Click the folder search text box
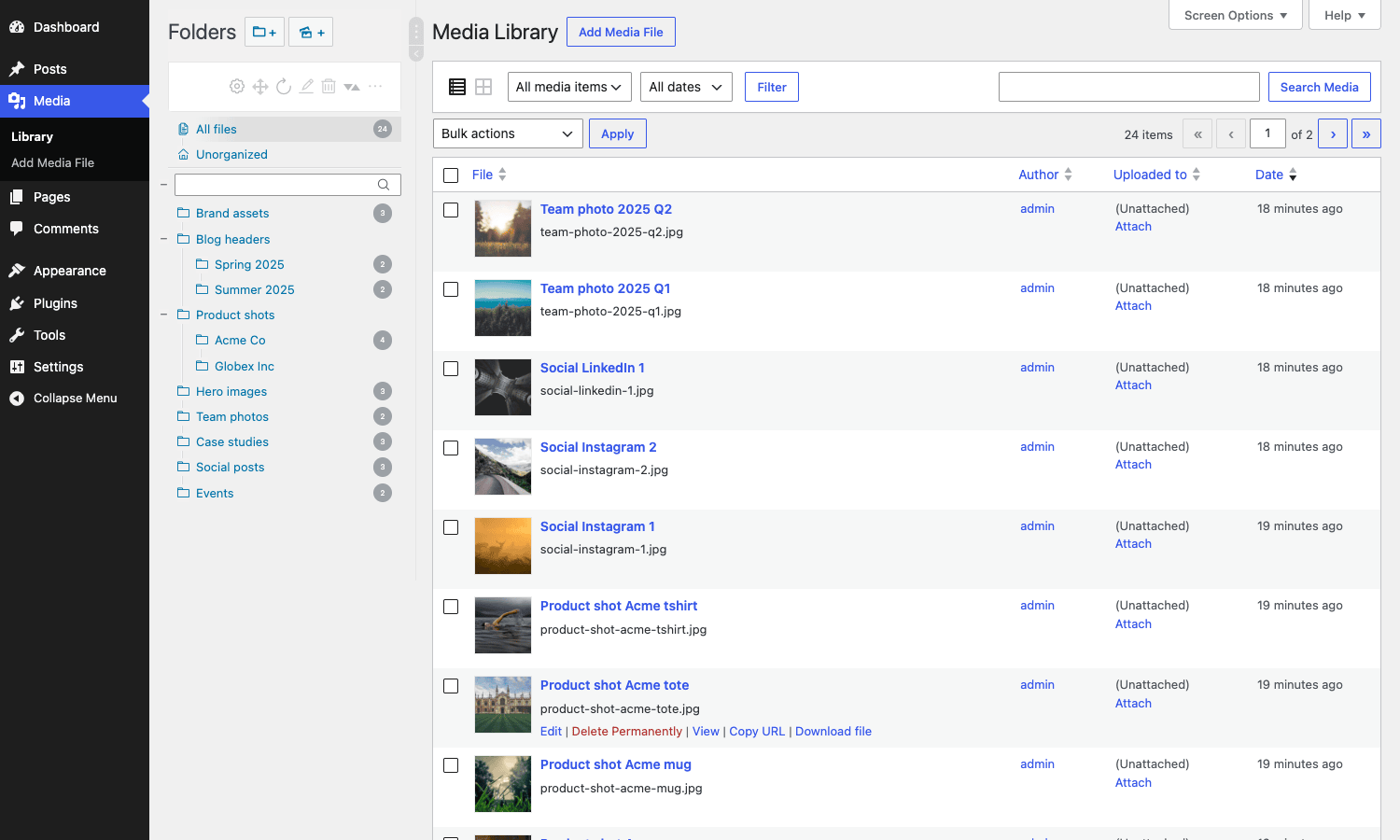 click(287, 185)
